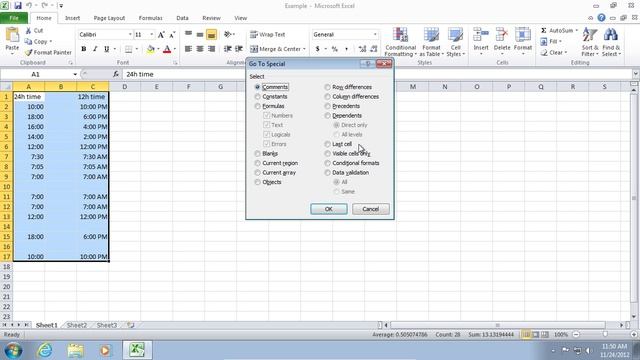Open the View ribbon tab
Screen dimensions: 640x360
tap(240, 18)
